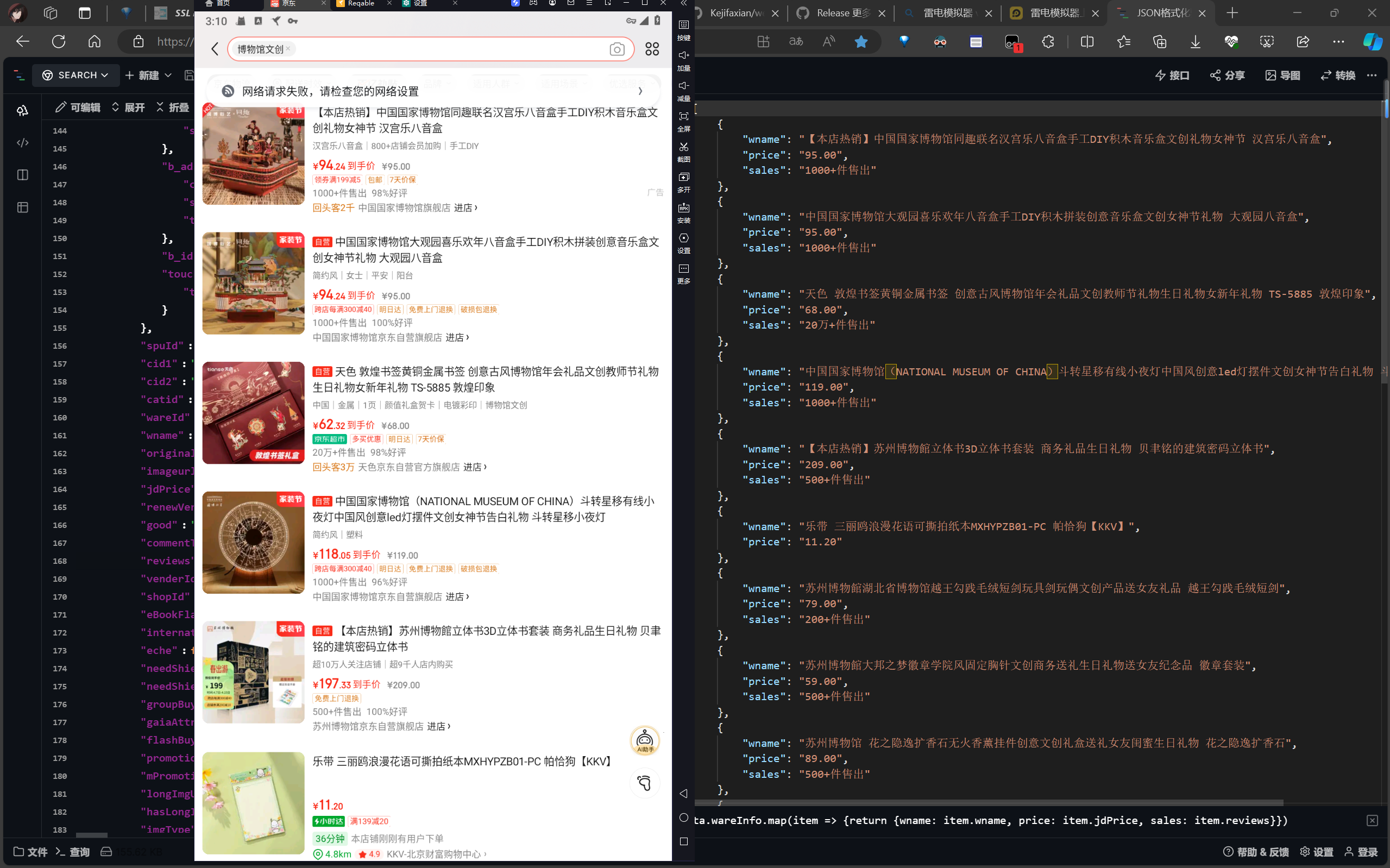Click the install APK (安装) icon

pos(683,212)
